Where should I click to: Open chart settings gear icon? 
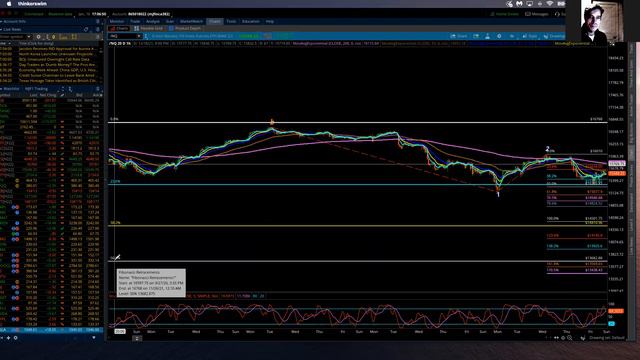click(x=499, y=36)
